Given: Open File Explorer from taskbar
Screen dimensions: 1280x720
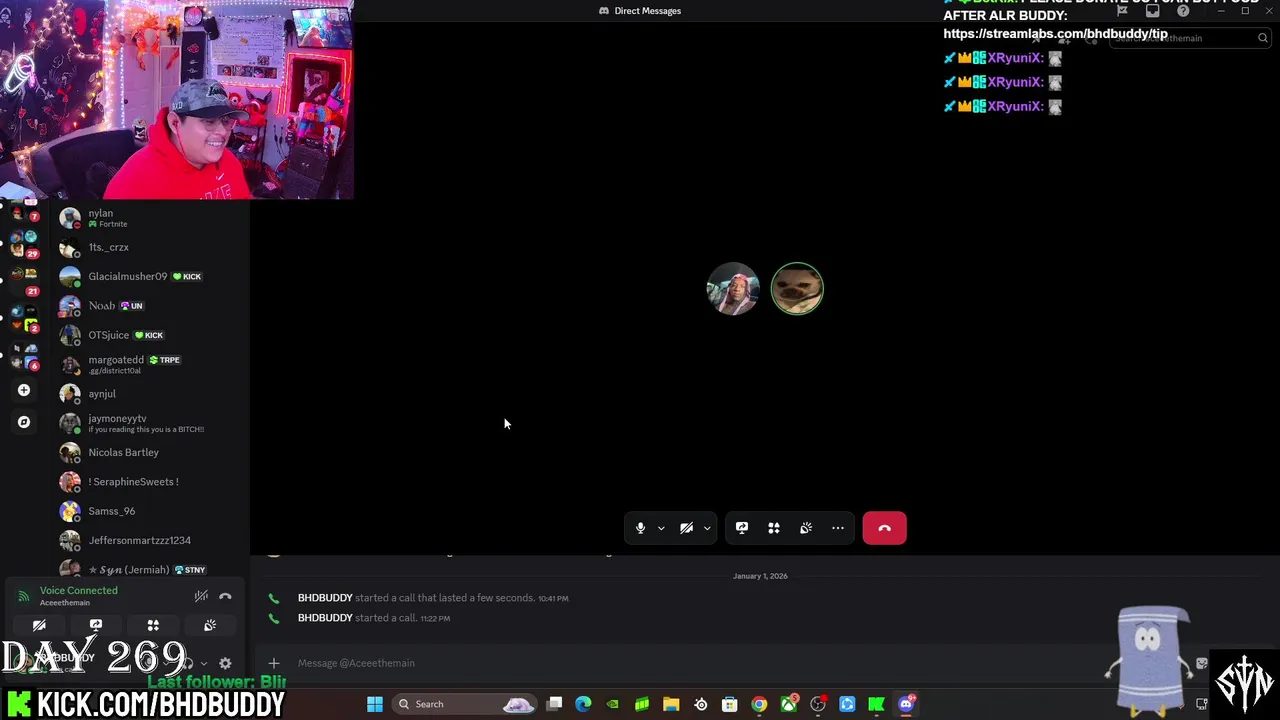Looking at the screenshot, I should click(x=671, y=704).
